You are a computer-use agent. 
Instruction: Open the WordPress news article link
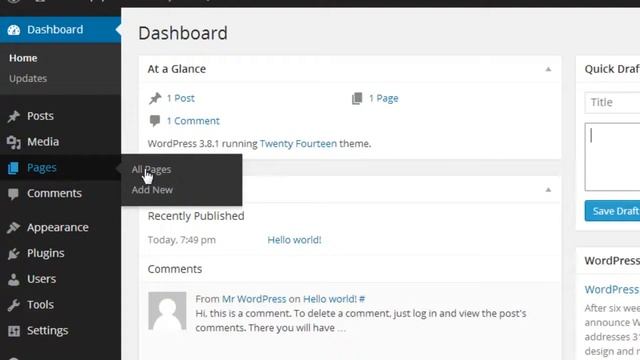[x=612, y=289]
